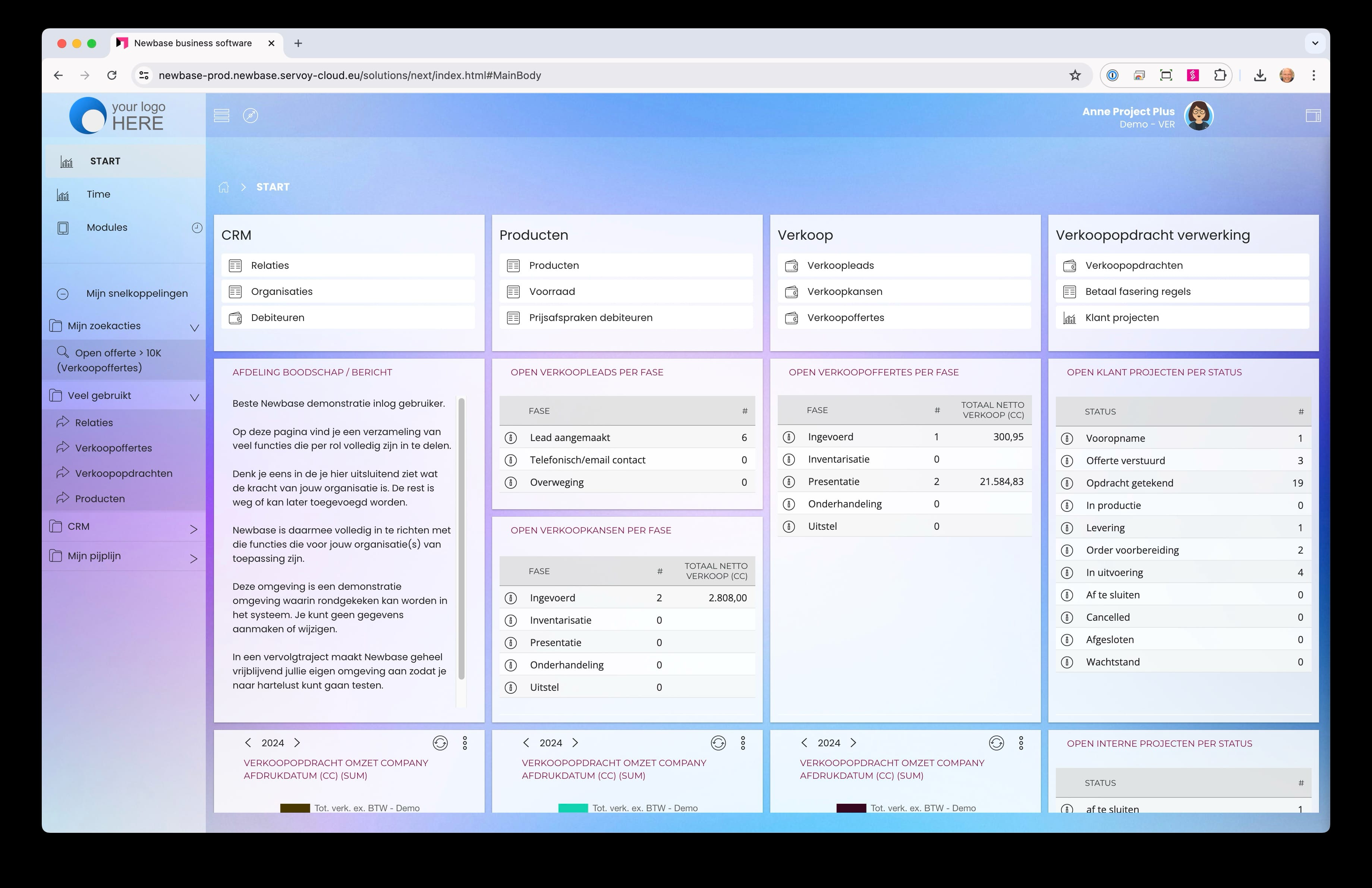This screenshot has height=888, width=1372.
Task: Select Time in the sidebar menu
Action: click(98, 195)
